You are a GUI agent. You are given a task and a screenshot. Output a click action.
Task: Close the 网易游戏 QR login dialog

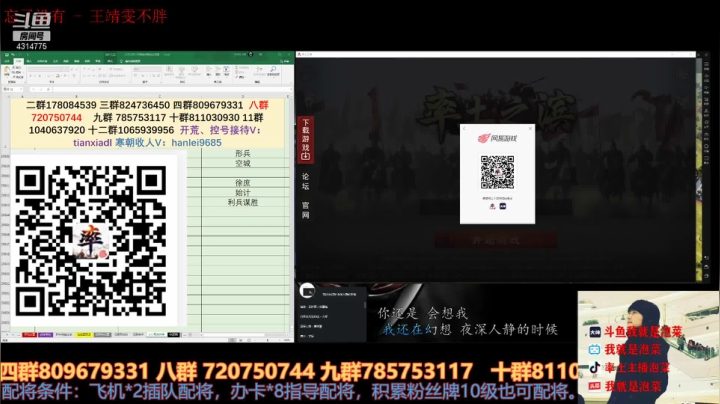pyautogui.click(x=530, y=129)
